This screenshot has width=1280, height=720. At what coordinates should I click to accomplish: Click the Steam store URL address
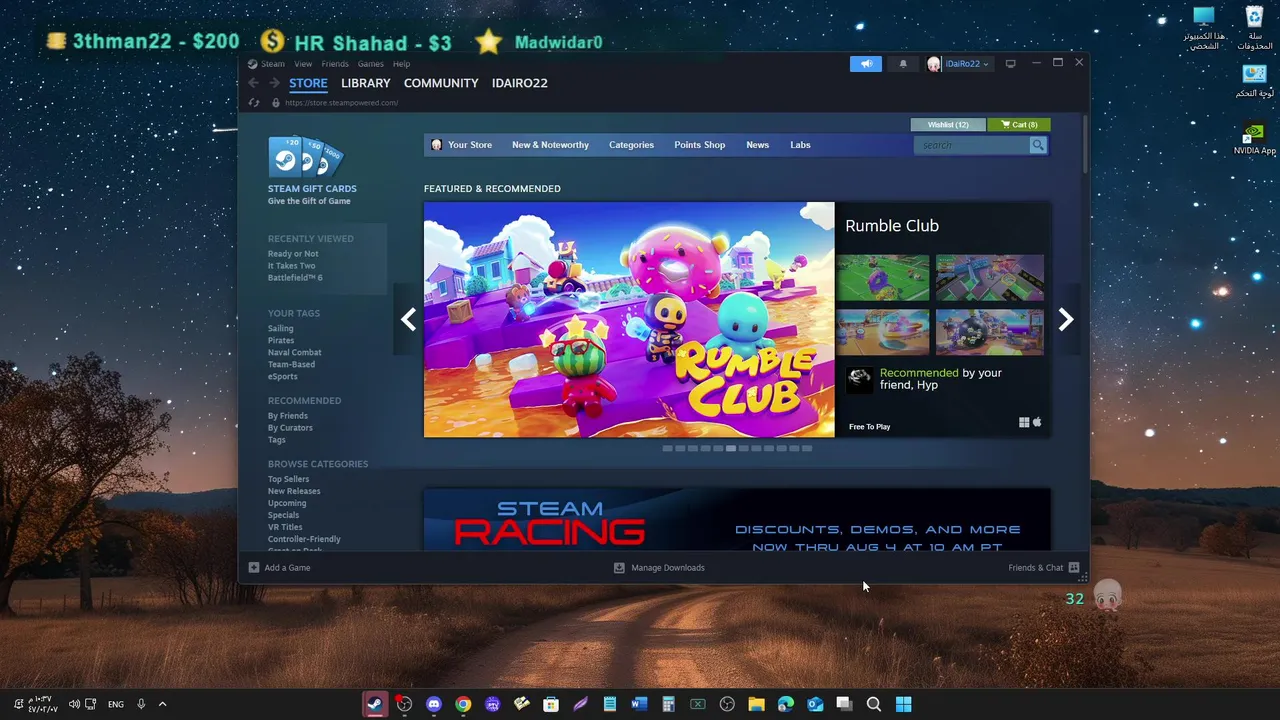(341, 103)
